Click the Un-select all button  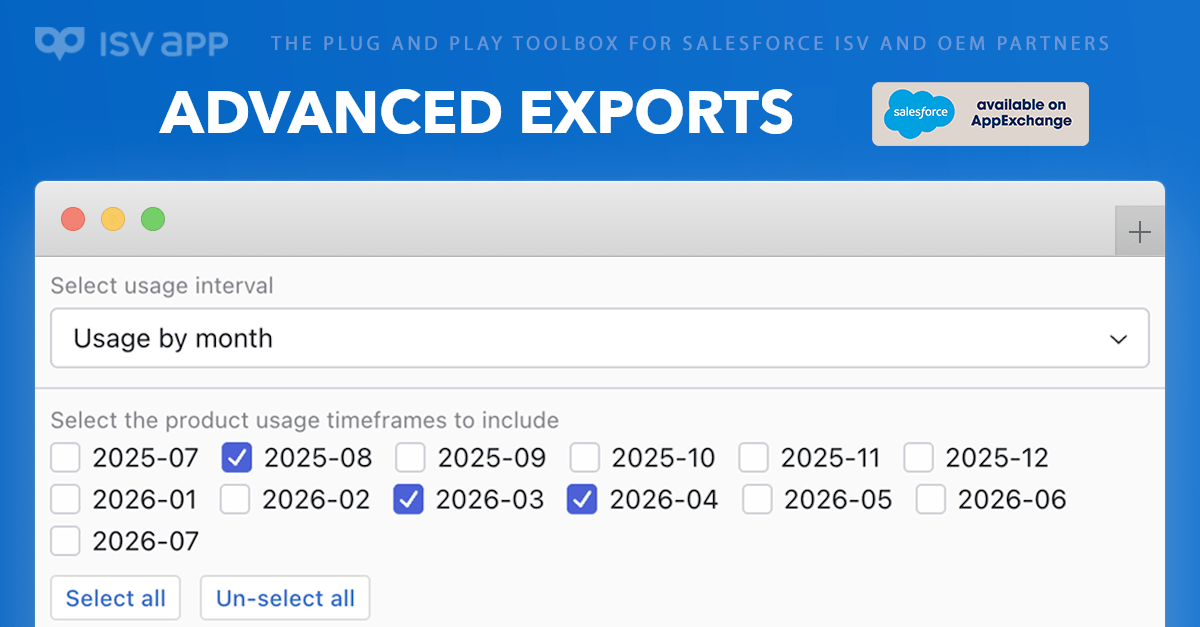click(x=285, y=598)
